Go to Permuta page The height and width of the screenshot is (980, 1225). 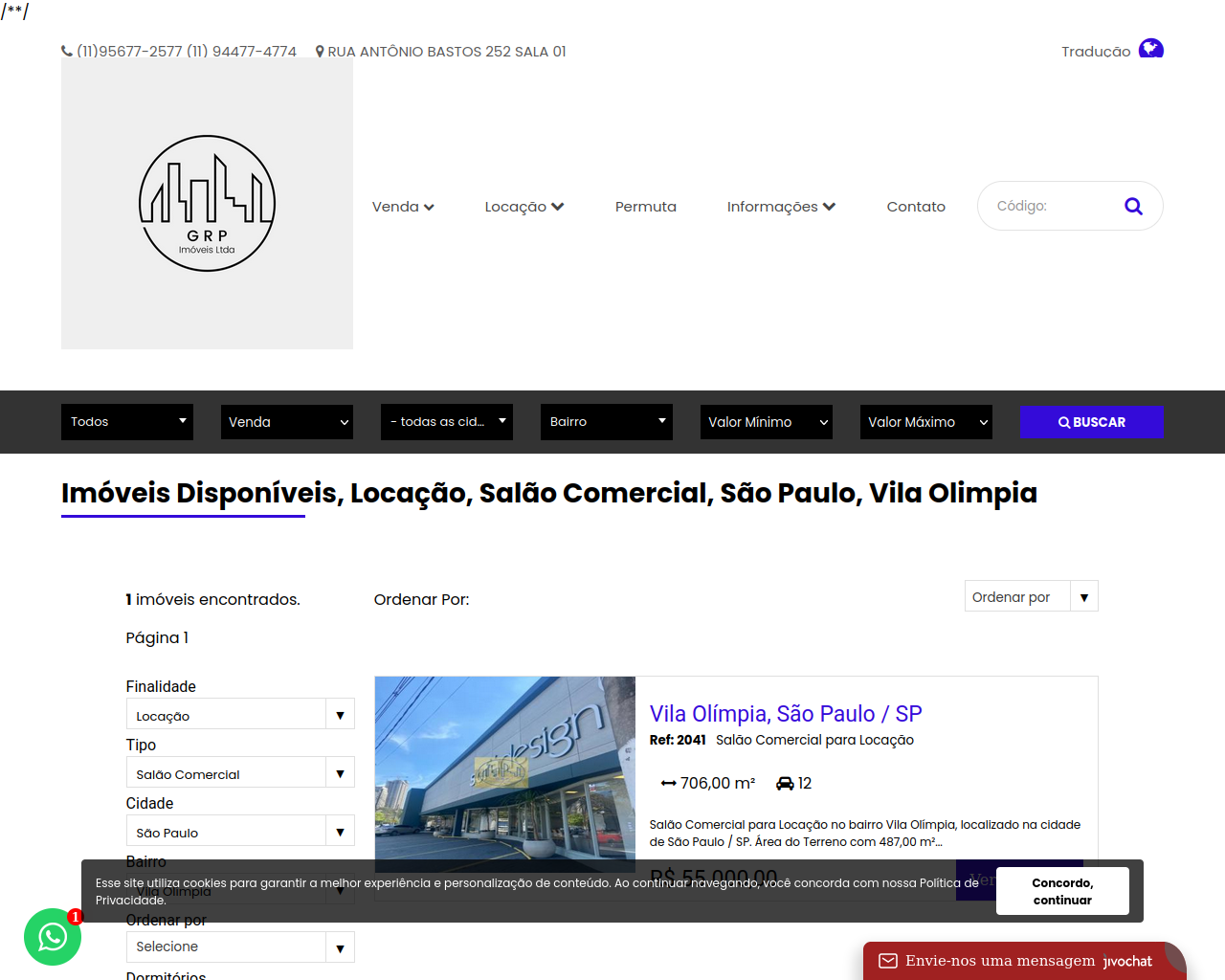pyautogui.click(x=645, y=207)
